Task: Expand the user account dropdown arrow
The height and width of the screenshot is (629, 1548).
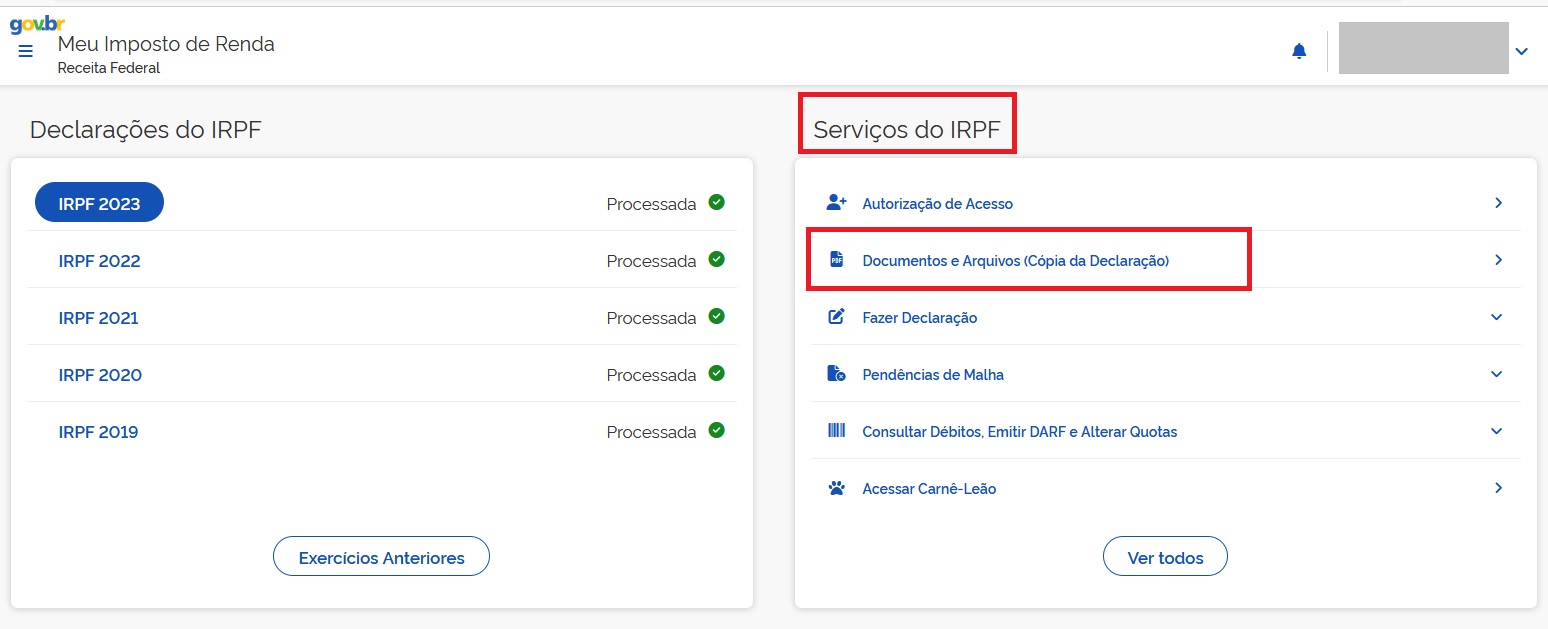Action: [1521, 51]
